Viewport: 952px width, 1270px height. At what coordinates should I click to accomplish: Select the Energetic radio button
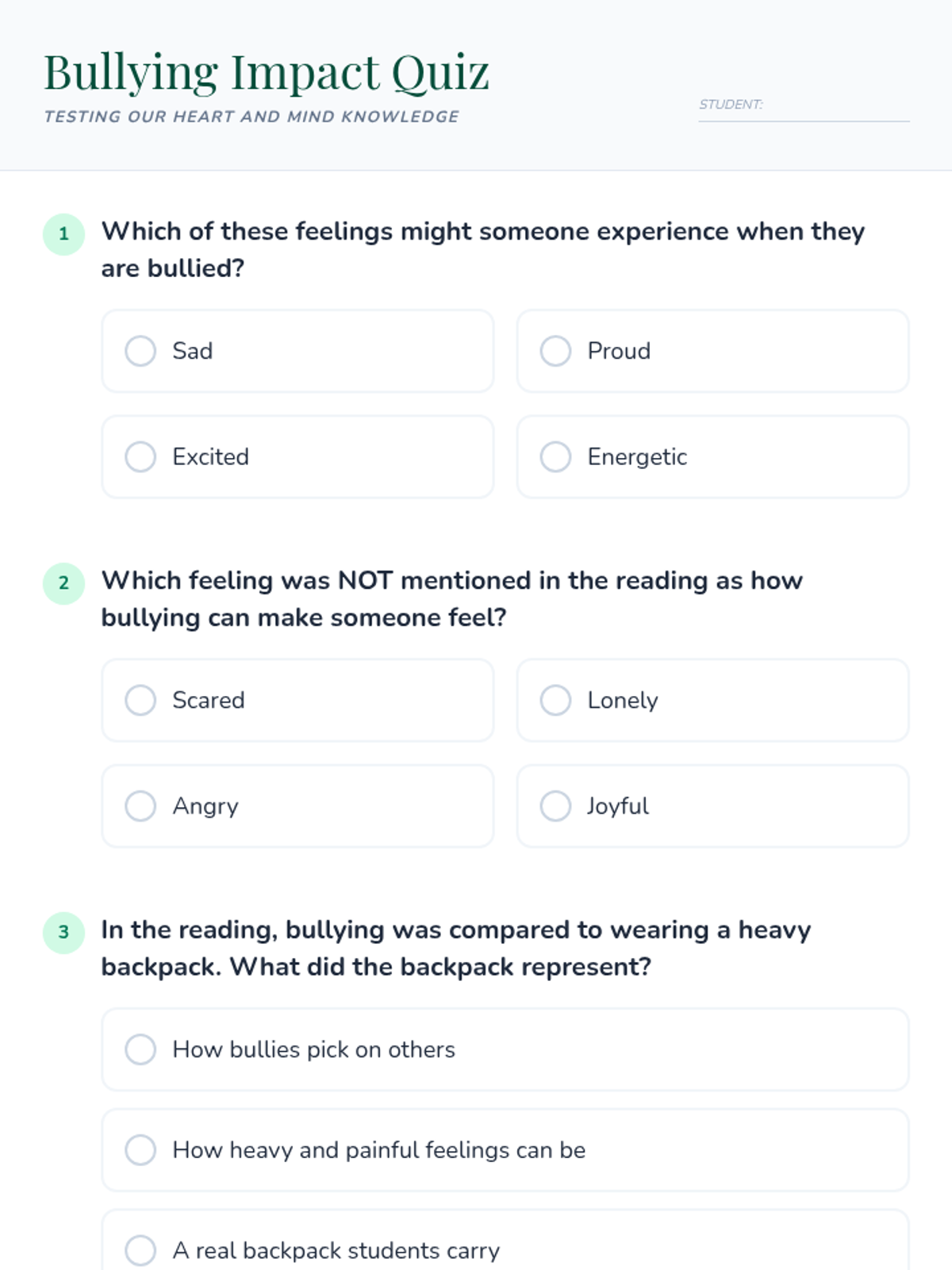coord(555,456)
